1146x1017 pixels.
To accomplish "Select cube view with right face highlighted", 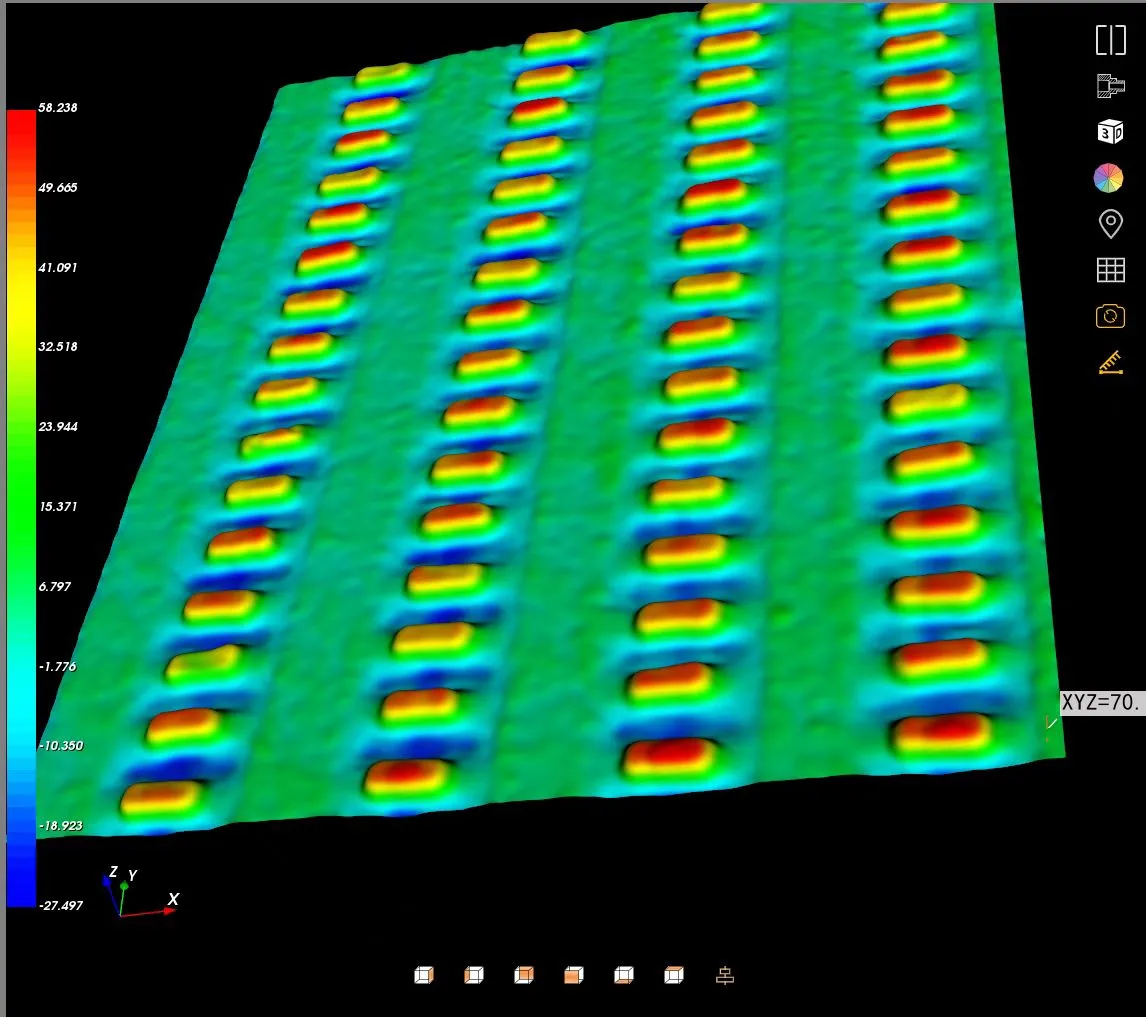I will (x=424, y=975).
